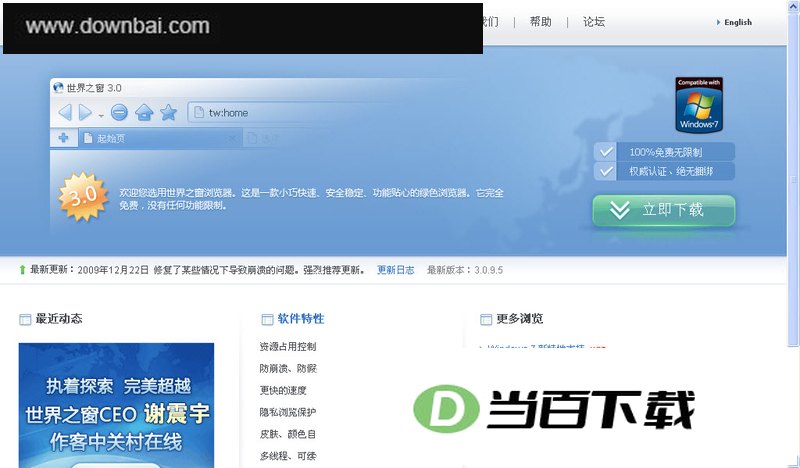The width and height of the screenshot is (800, 468).
Task: Click the forward arrow in browser mockup
Action: coord(86,112)
